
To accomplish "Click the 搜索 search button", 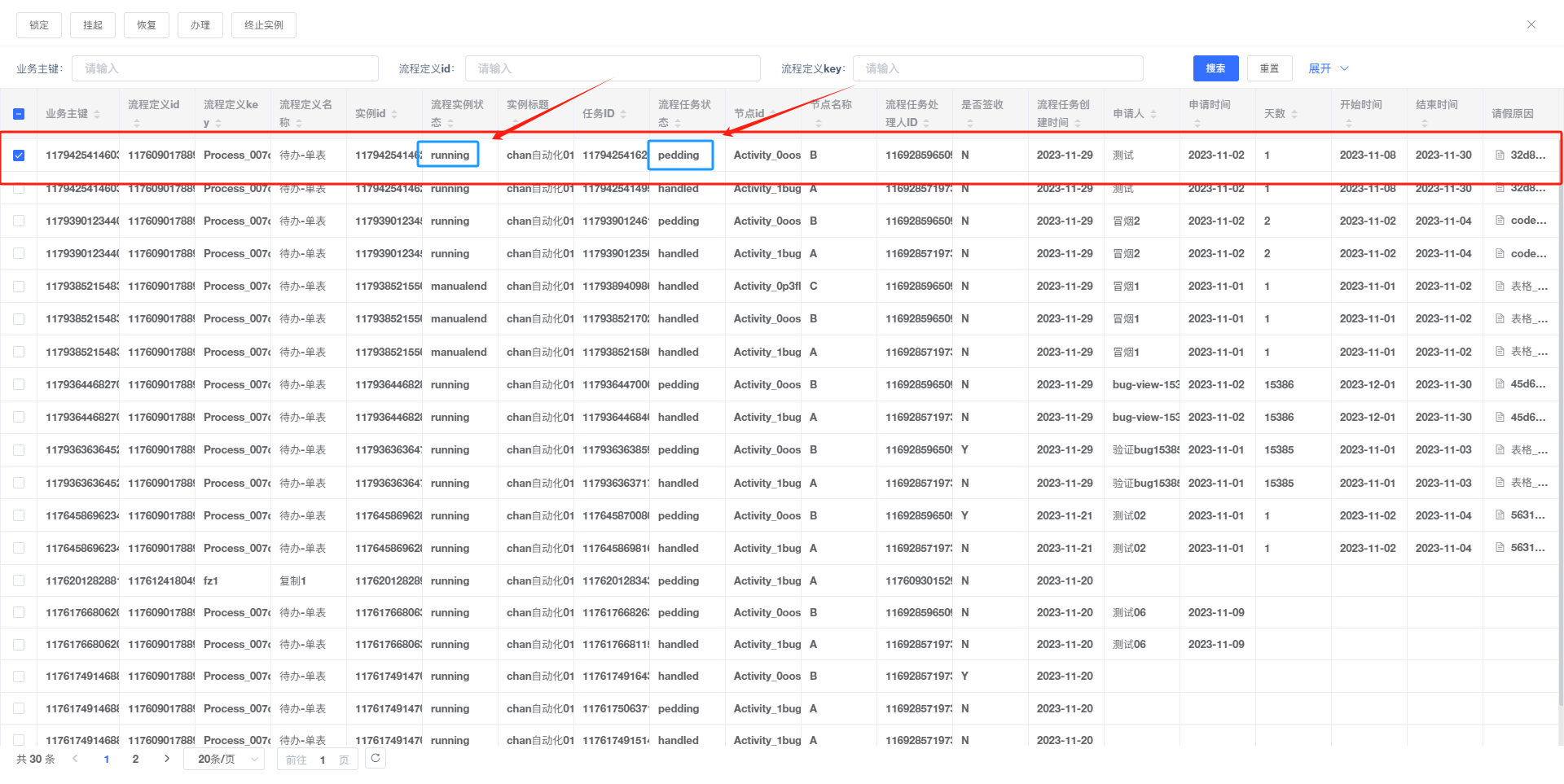I will (1215, 68).
